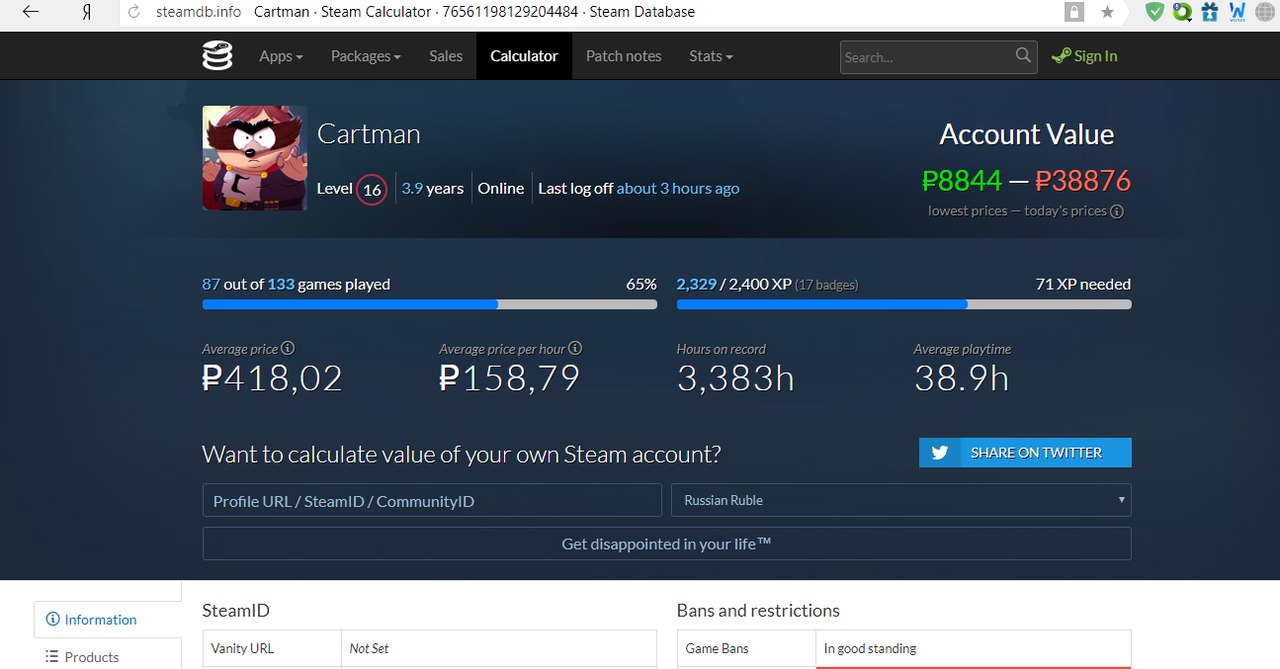Click the gift box extension icon
Screen dimensions: 1280x669
[x=1210, y=12]
